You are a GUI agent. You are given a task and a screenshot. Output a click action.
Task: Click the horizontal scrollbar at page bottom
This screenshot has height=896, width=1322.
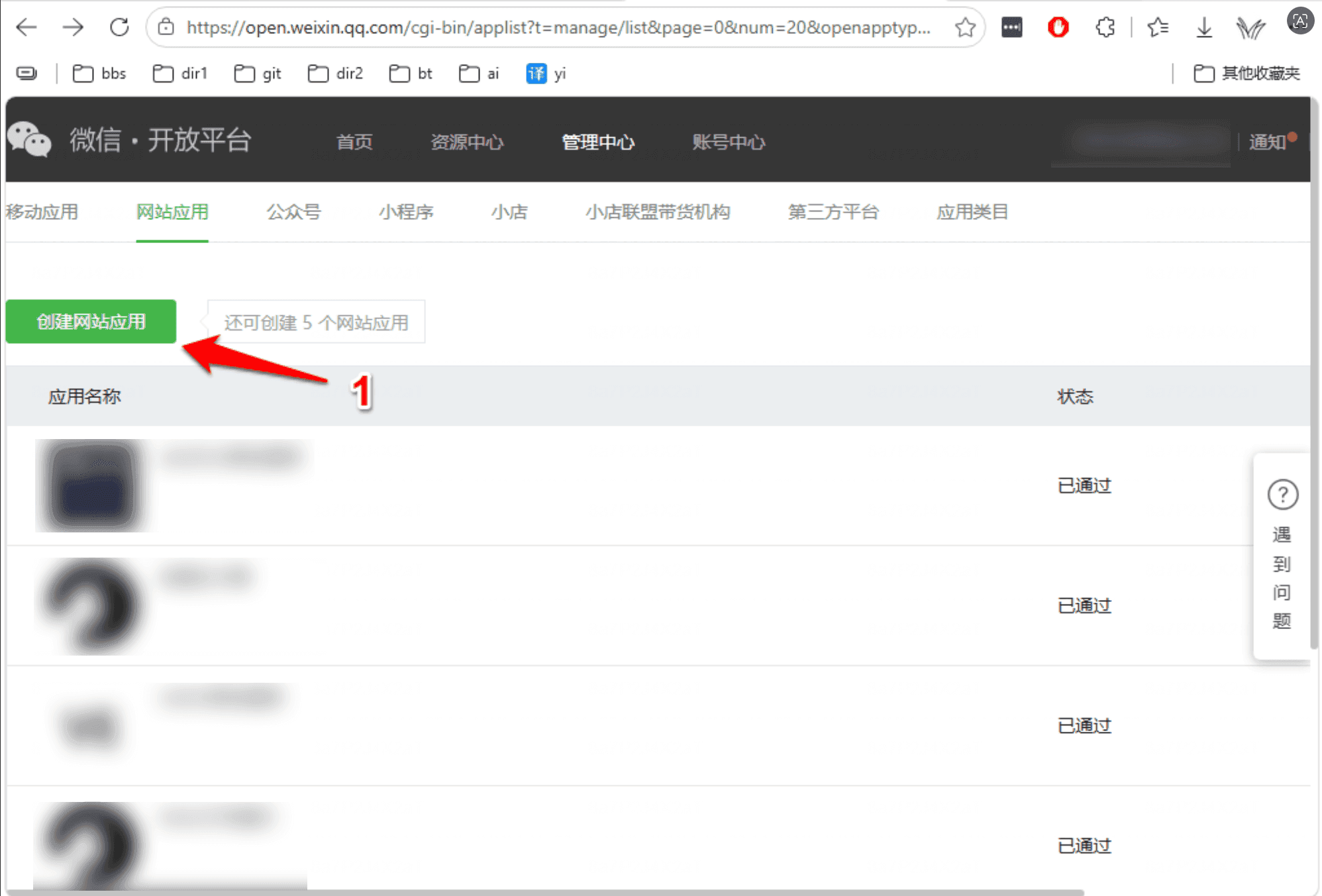(x=545, y=892)
